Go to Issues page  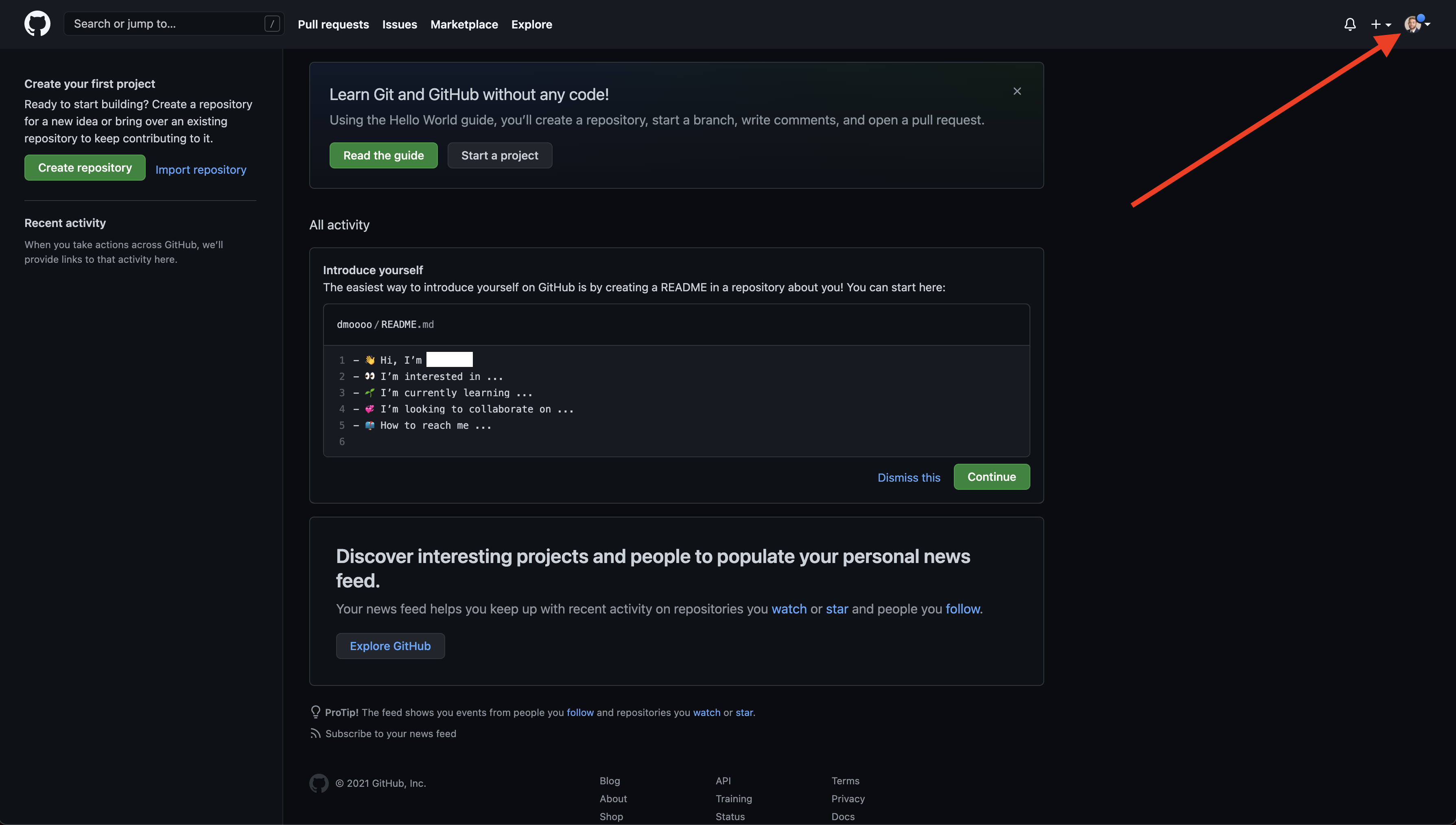click(400, 24)
